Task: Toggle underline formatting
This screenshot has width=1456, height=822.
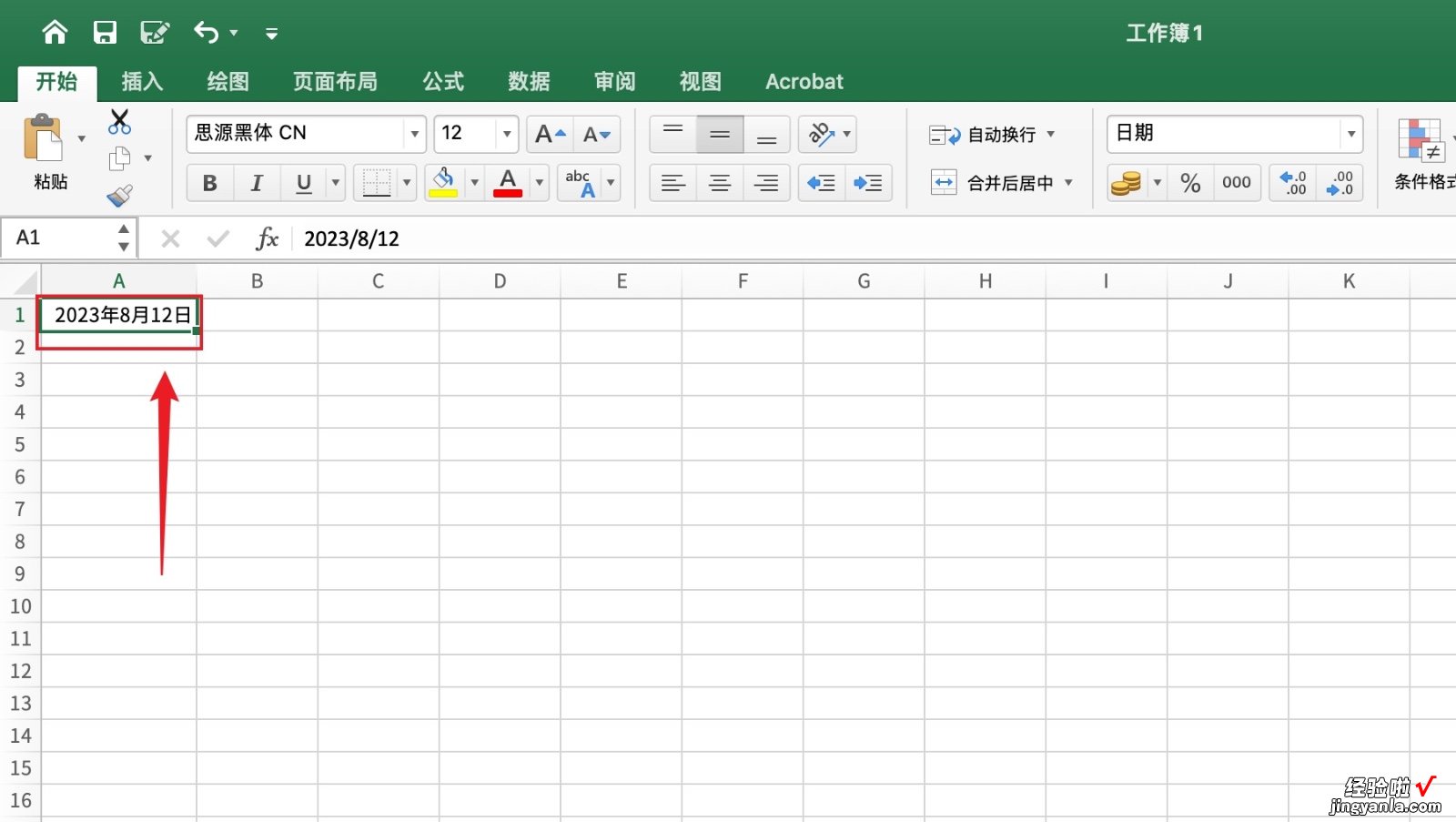Action: [x=304, y=183]
